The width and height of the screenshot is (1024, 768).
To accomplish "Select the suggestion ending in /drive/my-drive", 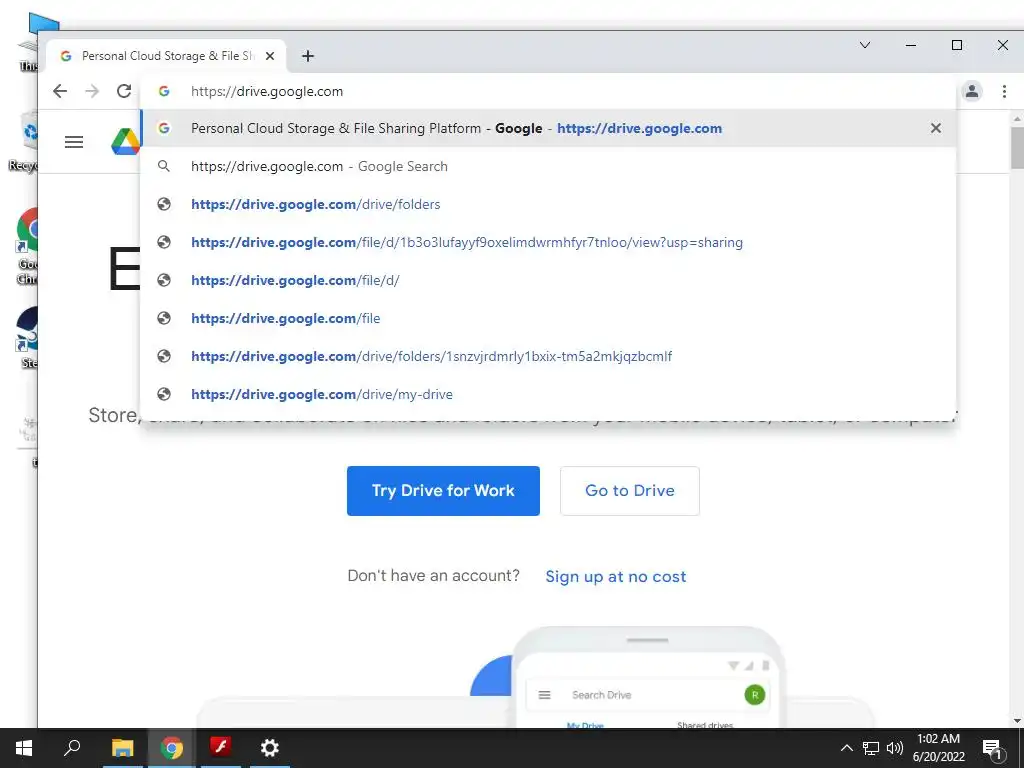I will point(549,394).
